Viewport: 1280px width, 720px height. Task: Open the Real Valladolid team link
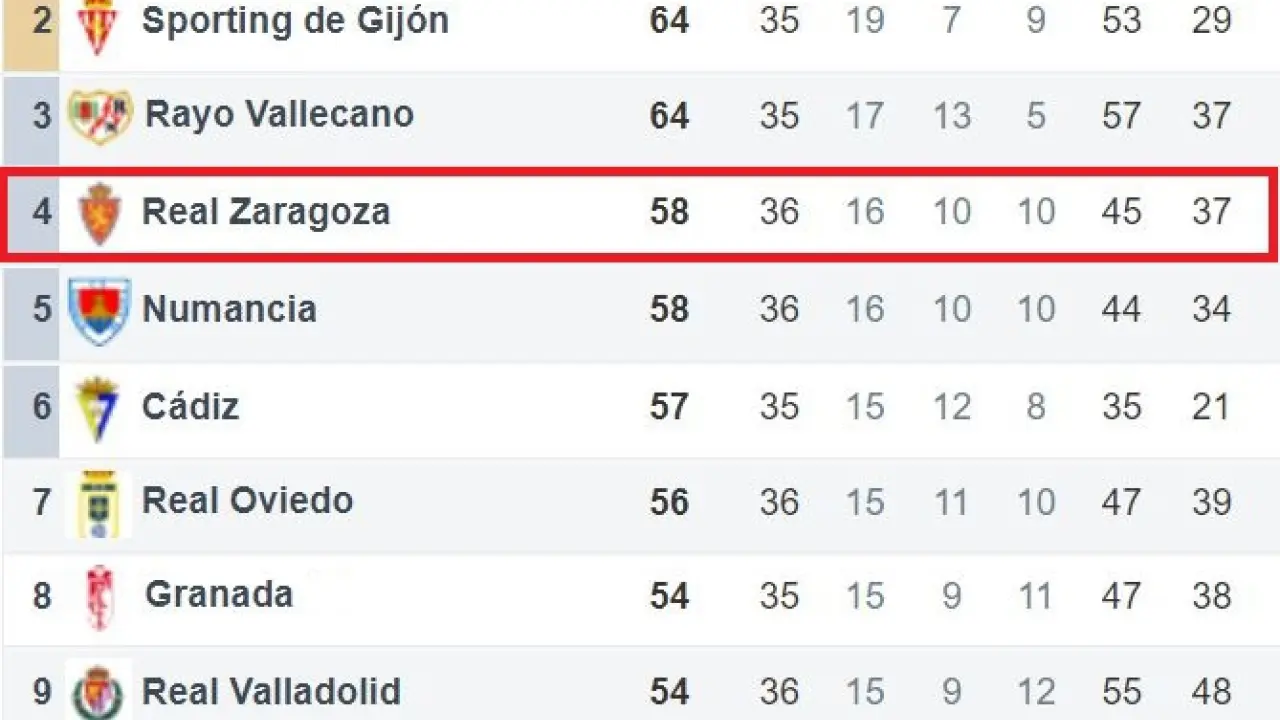271,691
